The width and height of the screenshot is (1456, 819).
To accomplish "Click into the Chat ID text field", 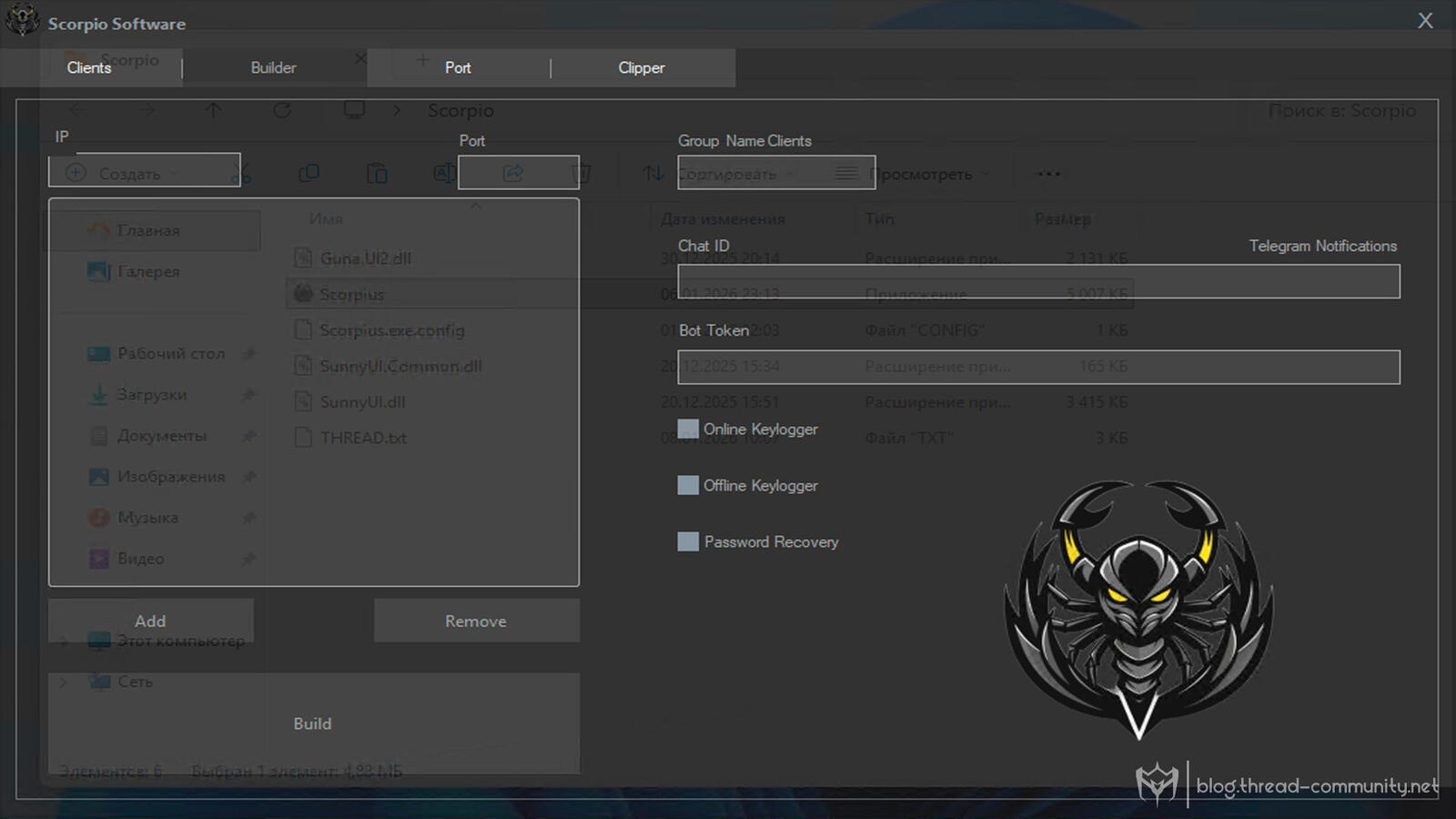I will (x=1038, y=281).
